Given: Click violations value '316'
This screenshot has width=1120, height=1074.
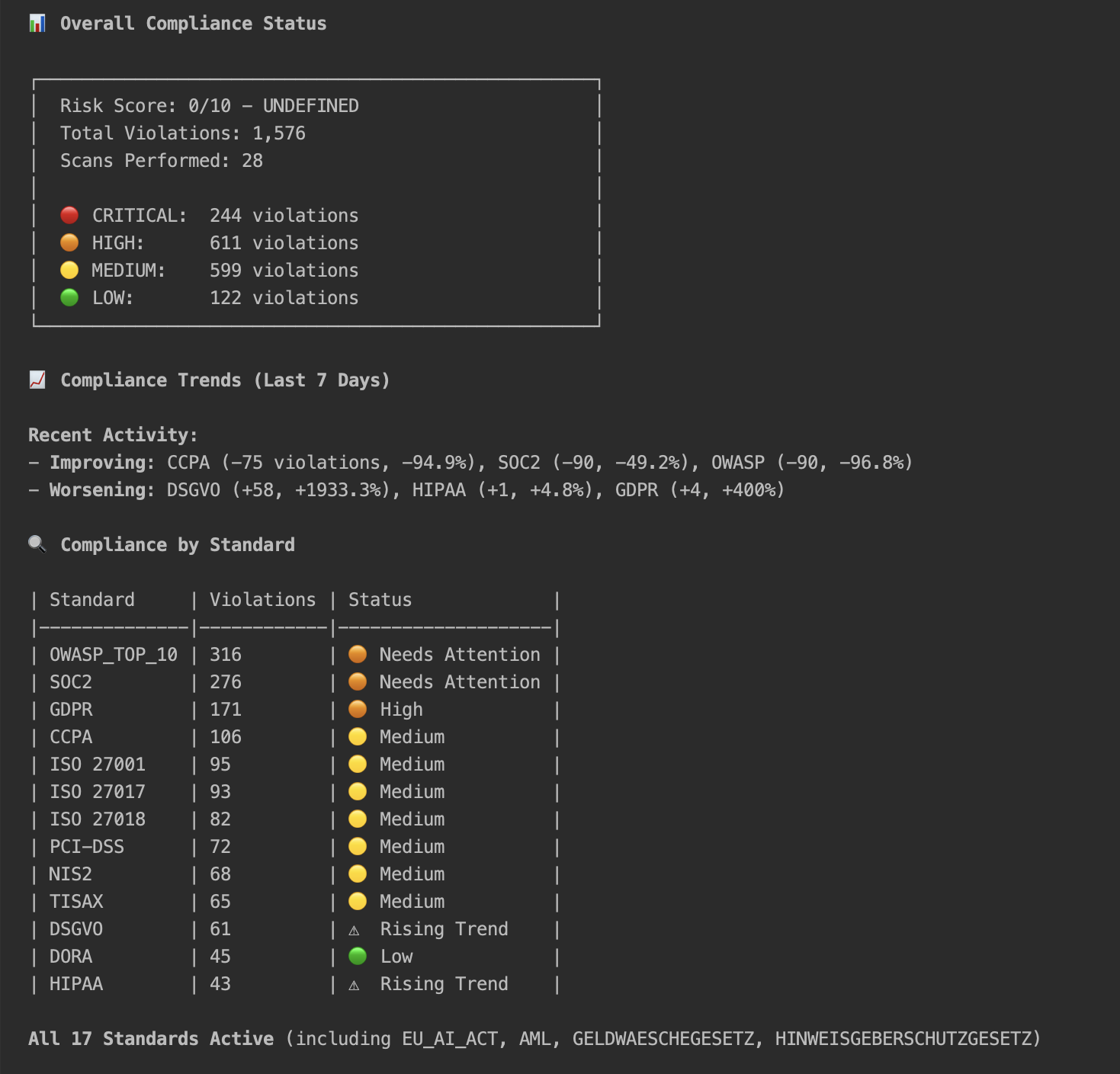Looking at the screenshot, I should [226, 655].
